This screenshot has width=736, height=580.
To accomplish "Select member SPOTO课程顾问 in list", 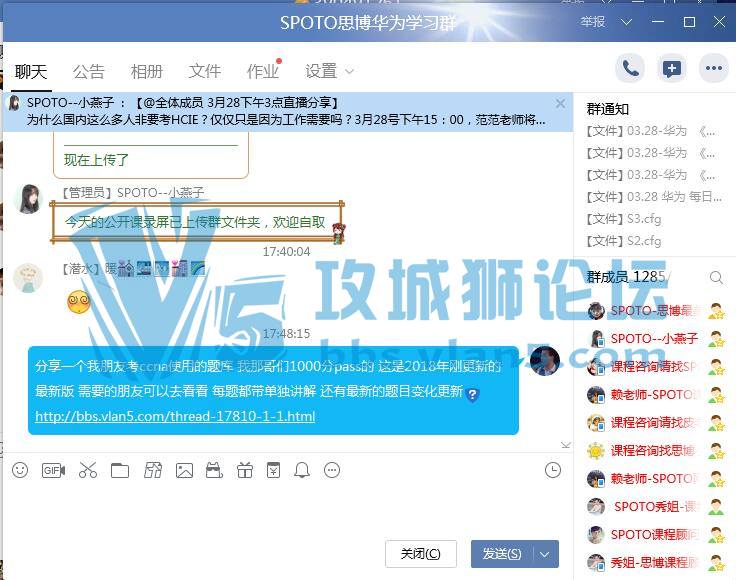I will (x=656, y=534).
